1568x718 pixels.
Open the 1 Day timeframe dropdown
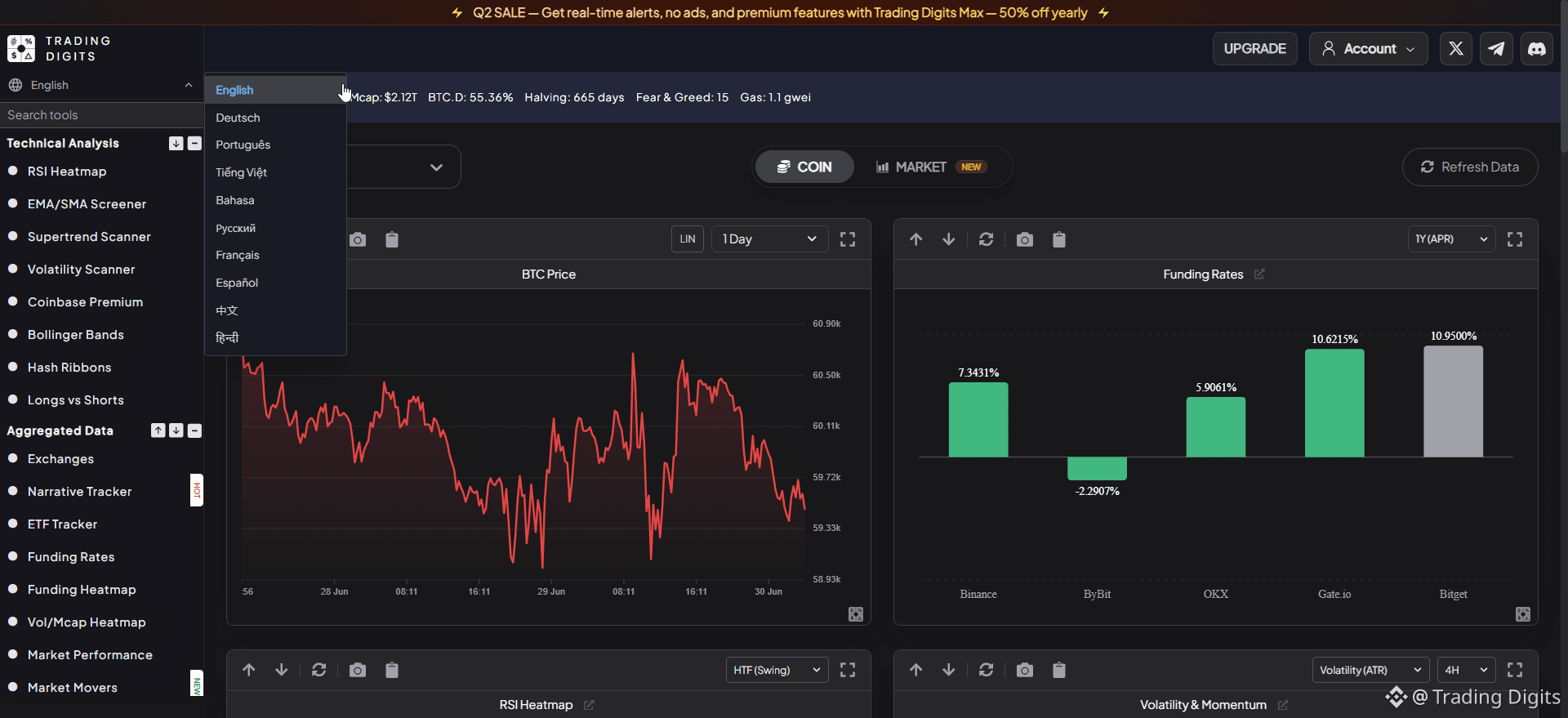point(769,239)
